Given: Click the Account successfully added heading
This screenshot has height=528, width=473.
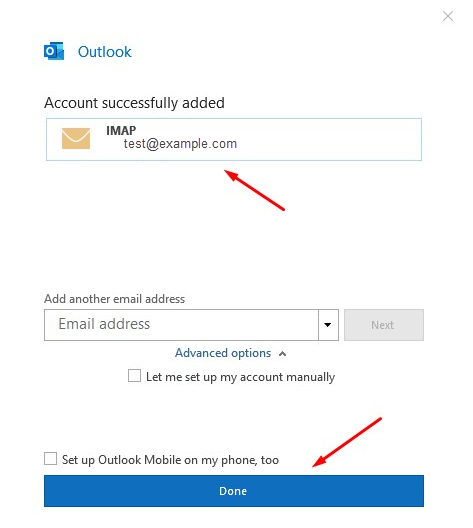Looking at the screenshot, I should (134, 103).
